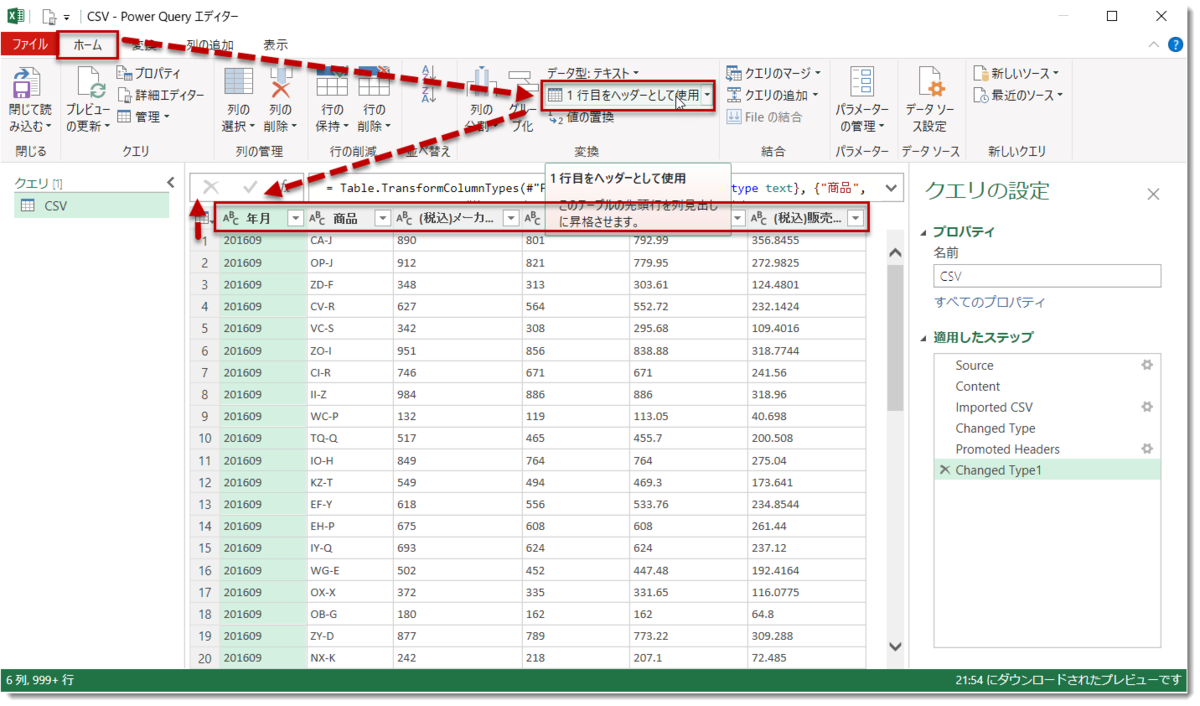Click the Manage Parameters (パラメーターの管理) icon
Image resolution: width=1200 pixels, height=706 pixels.
click(862, 83)
